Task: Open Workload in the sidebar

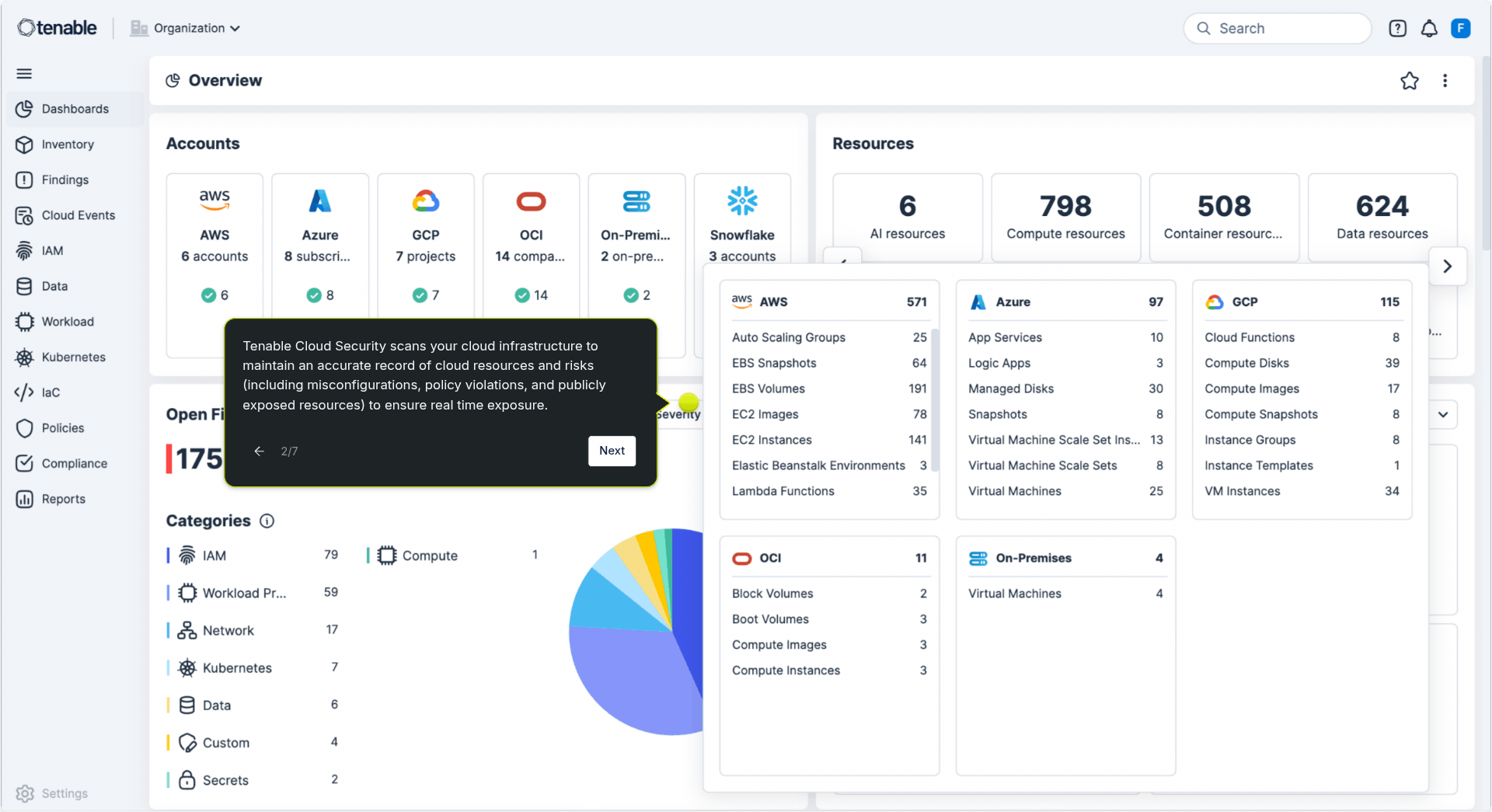Action: 75,322
